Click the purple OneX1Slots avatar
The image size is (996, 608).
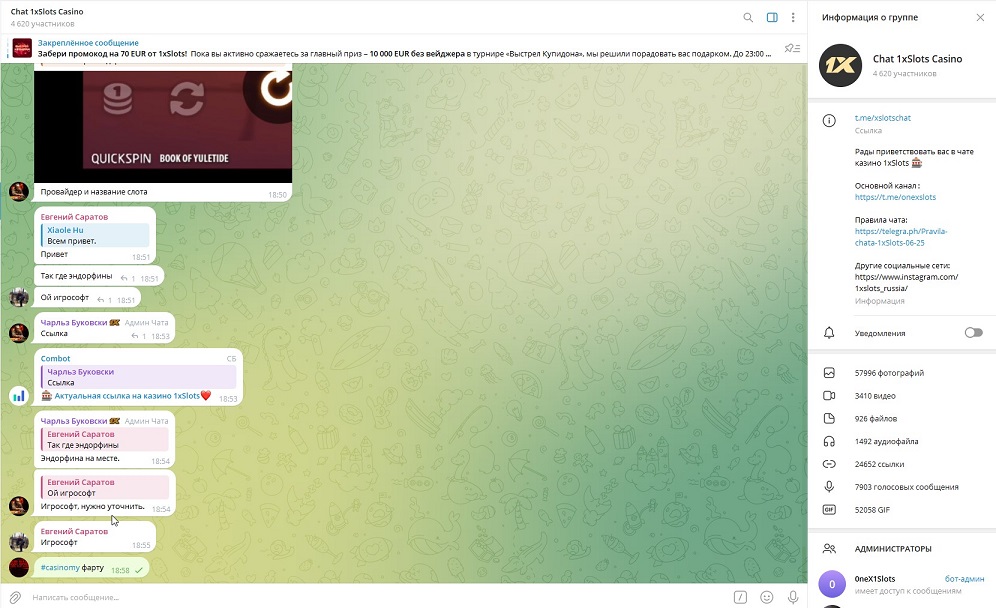(832, 584)
